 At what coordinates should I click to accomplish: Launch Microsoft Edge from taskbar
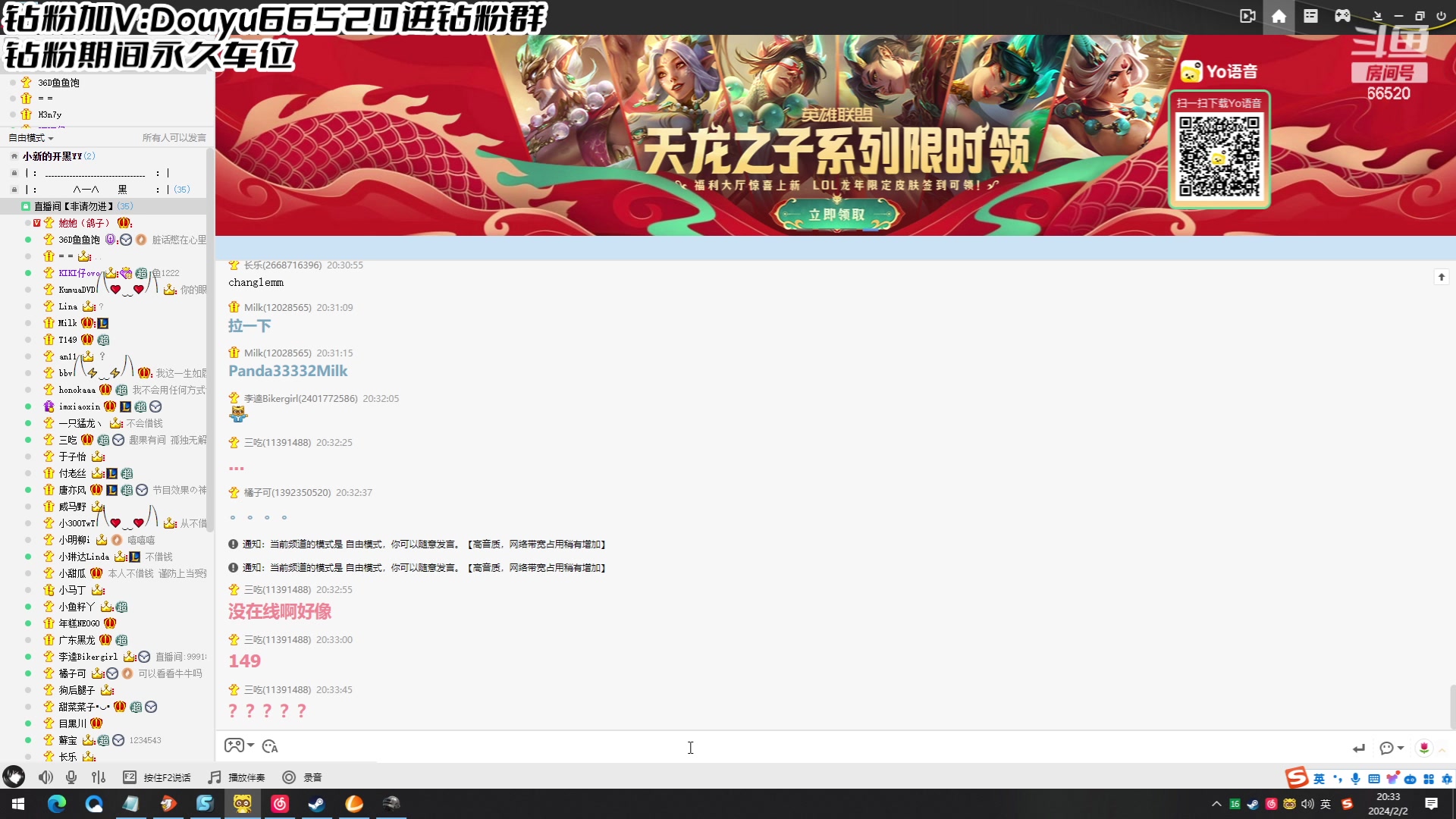(x=57, y=804)
